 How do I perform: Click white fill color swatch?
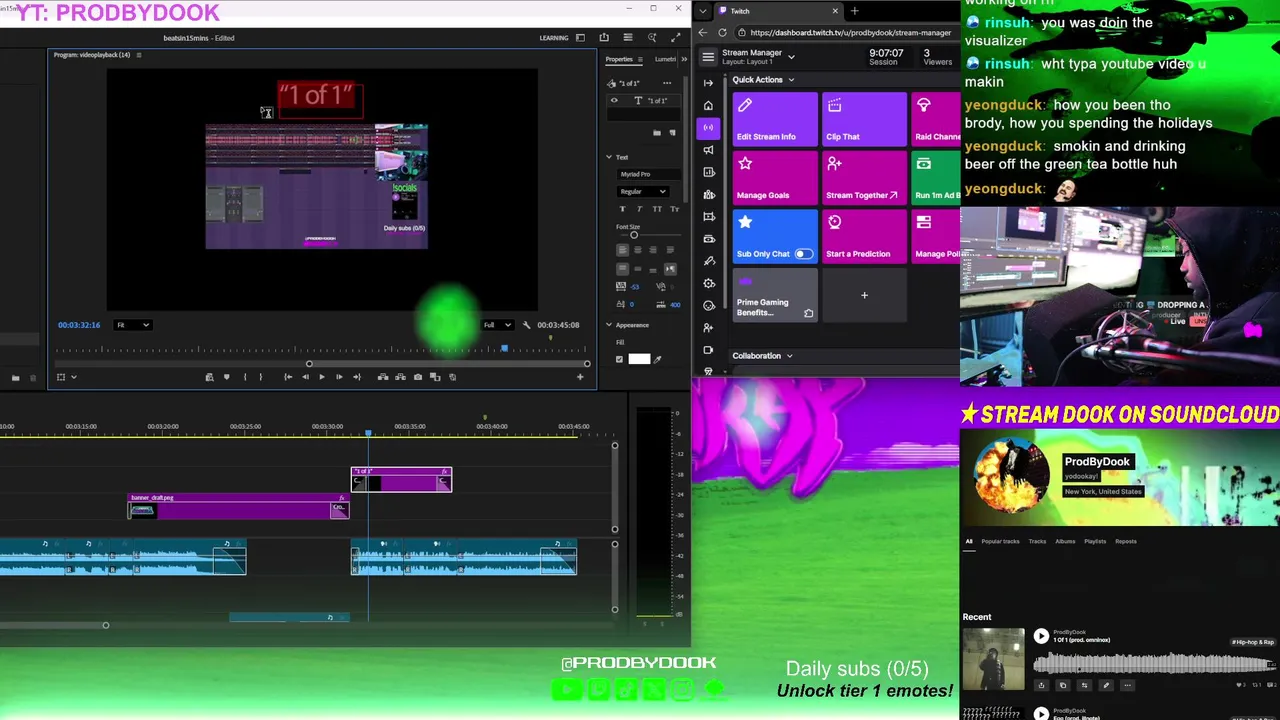pos(639,359)
